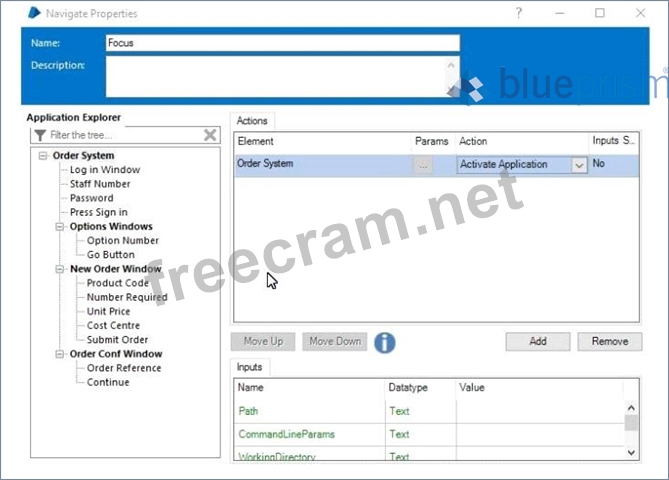The width and height of the screenshot is (669, 480).
Task: Select Log in Window tree item
Action: (x=105, y=170)
